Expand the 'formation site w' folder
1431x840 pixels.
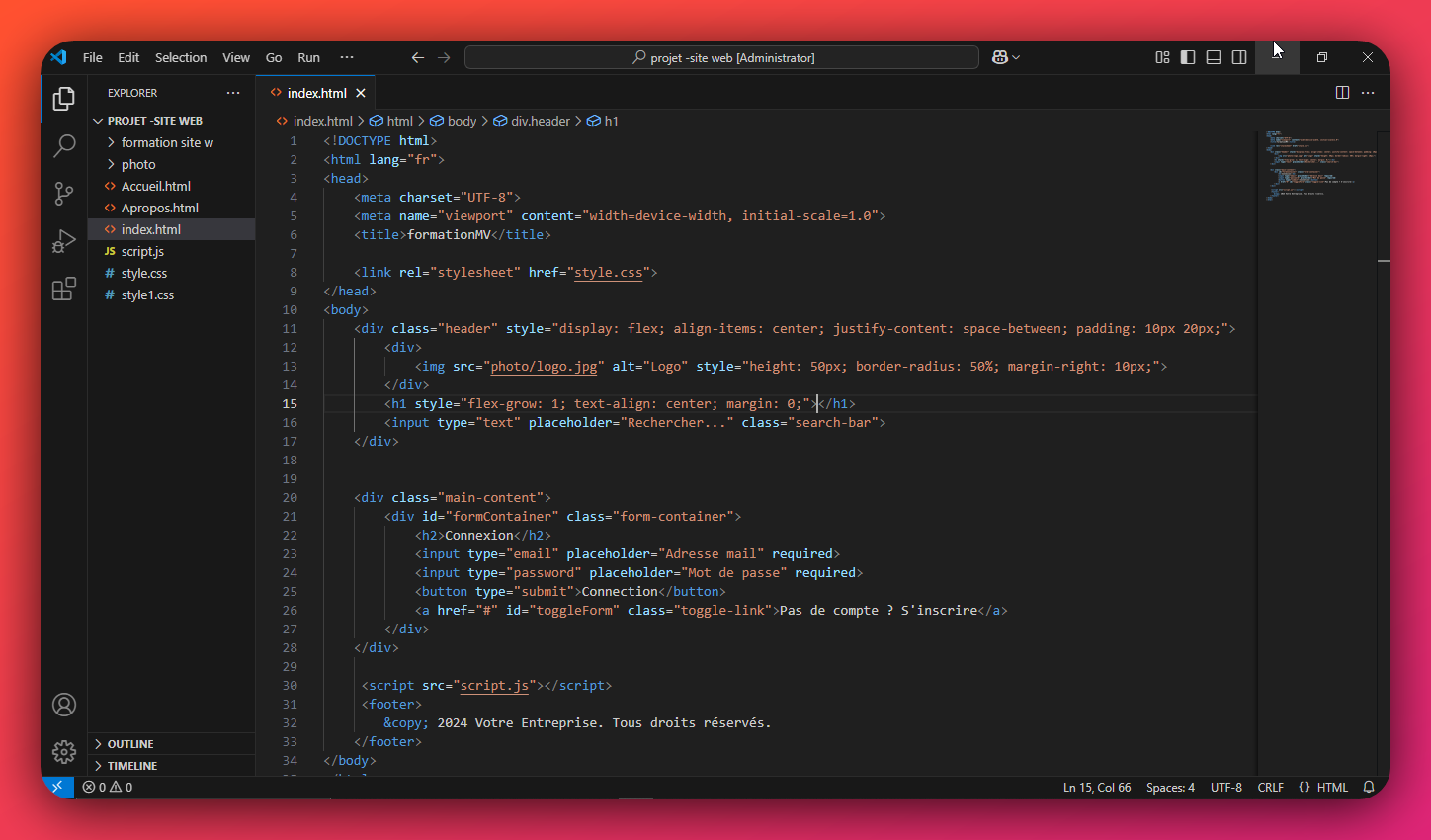pos(166,142)
